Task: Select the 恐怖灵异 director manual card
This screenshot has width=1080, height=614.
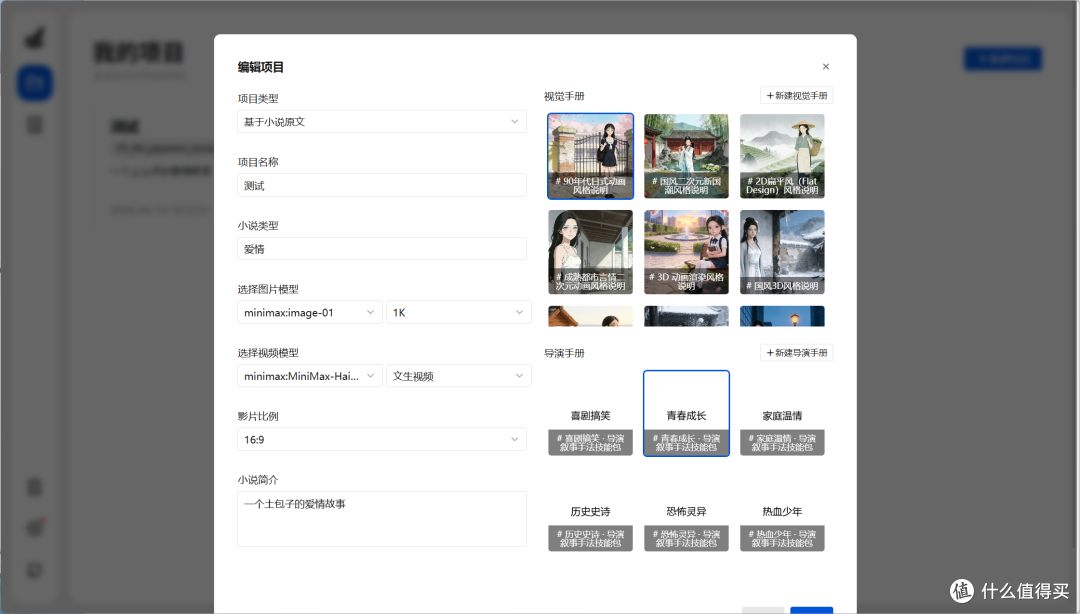Action: (686, 509)
